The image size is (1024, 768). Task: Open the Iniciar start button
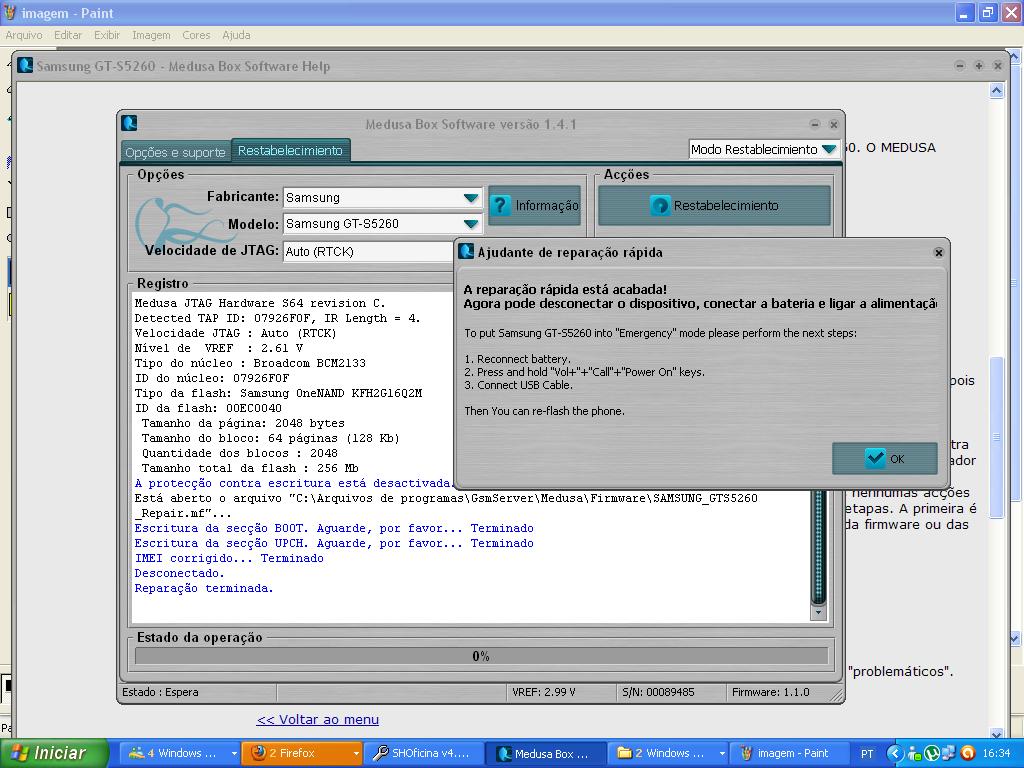click(54, 753)
